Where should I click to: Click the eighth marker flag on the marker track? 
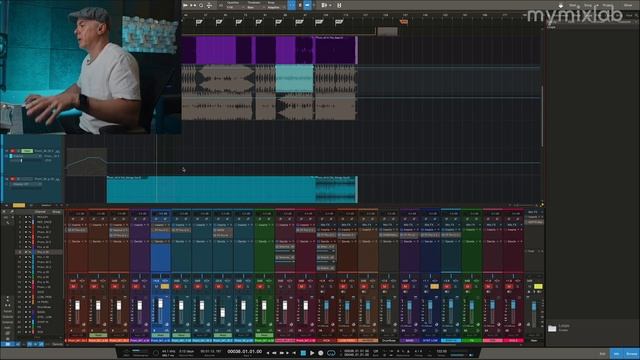(x=339, y=22)
